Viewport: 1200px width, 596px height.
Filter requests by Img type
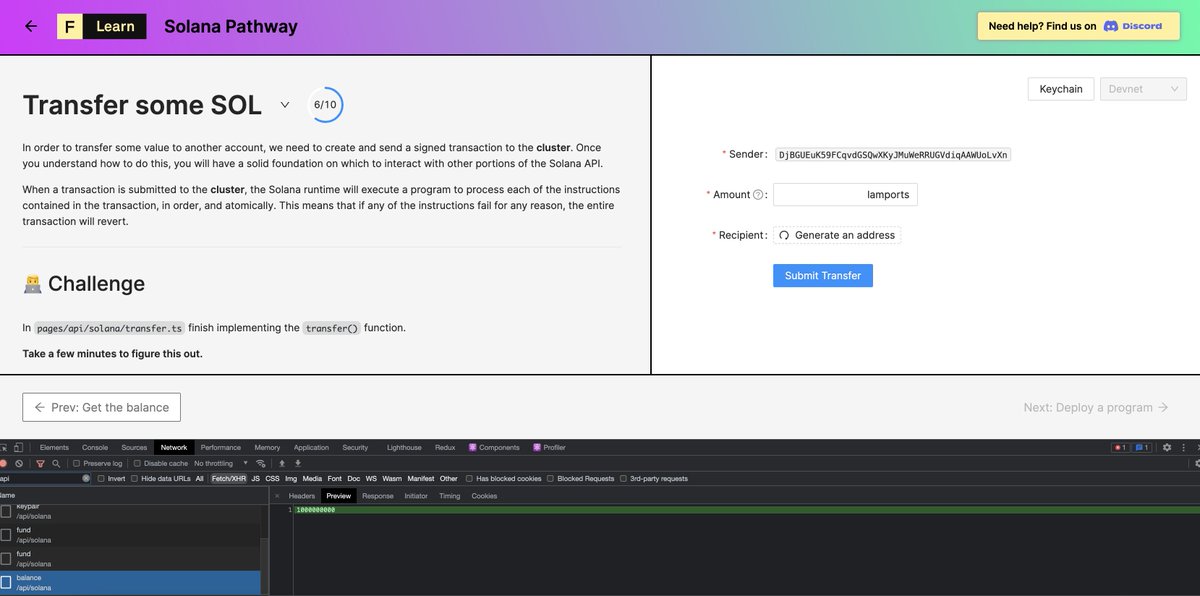(x=291, y=479)
